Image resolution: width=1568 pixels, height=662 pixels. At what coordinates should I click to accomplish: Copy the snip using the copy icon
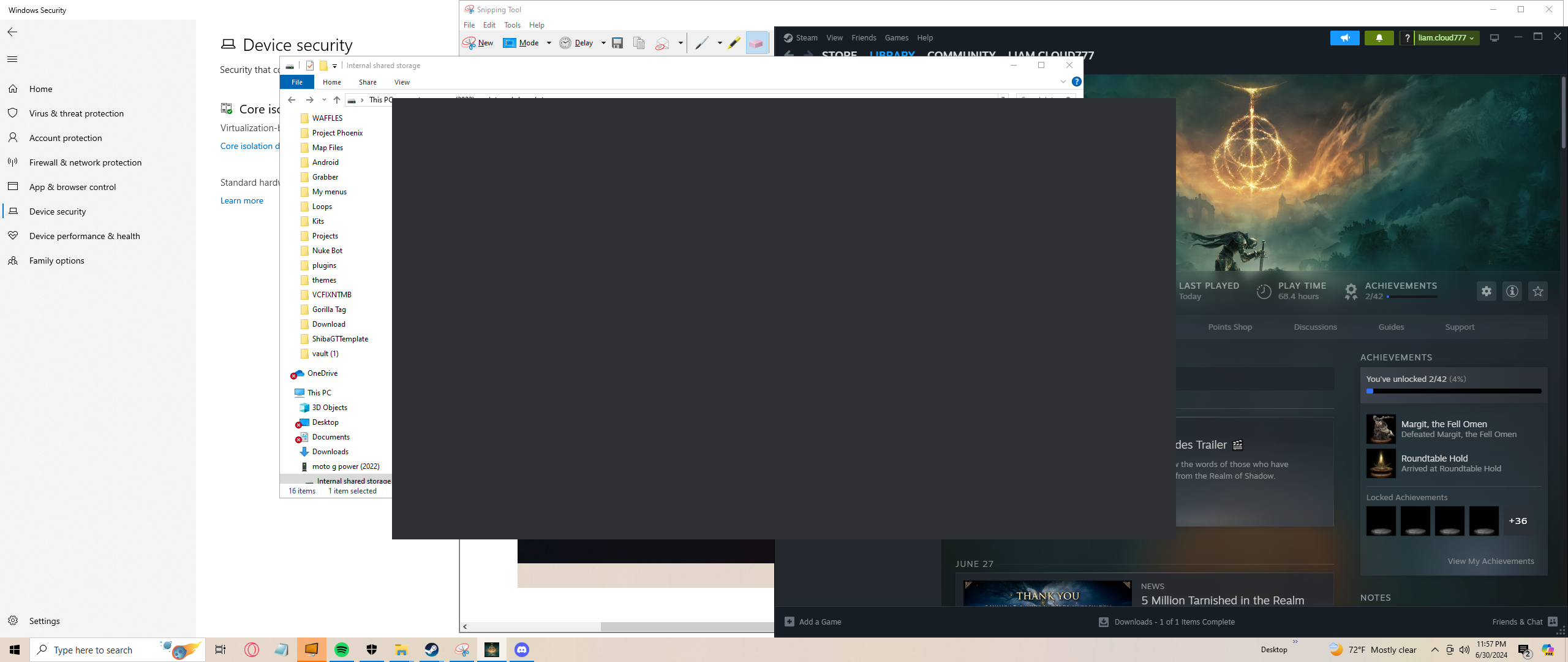point(639,43)
